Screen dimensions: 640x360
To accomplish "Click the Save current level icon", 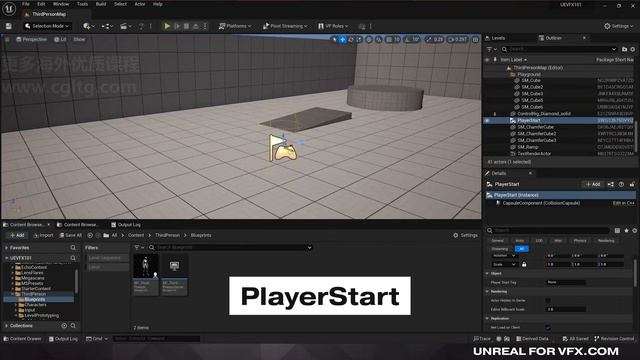I will pos(9,26).
